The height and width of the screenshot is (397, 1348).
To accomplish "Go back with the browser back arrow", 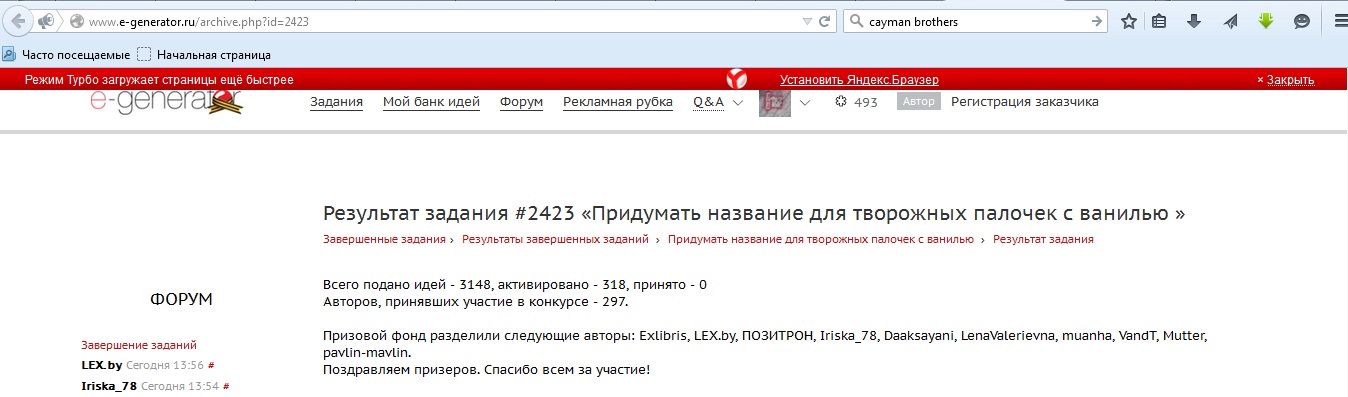I will coord(17,21).
